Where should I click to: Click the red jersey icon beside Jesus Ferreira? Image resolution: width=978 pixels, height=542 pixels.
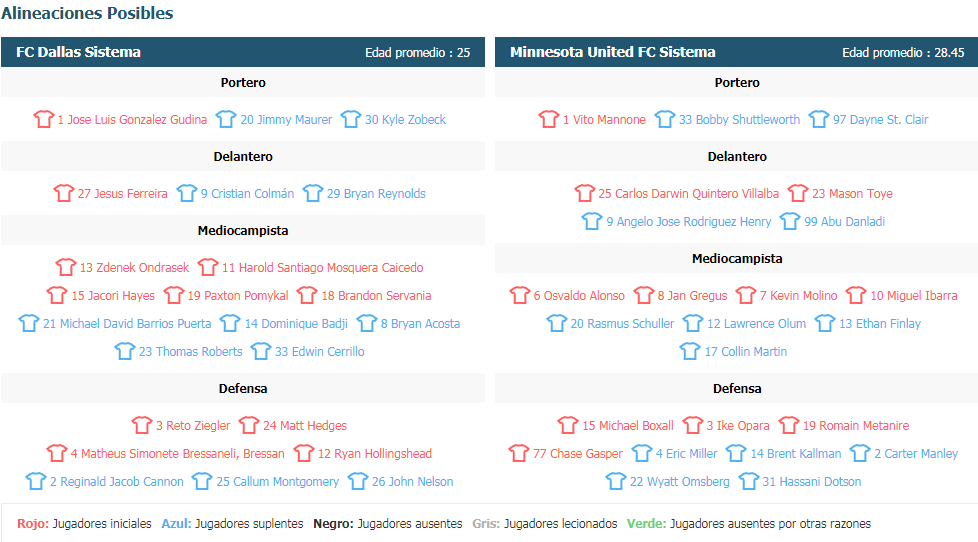point(64,193)
